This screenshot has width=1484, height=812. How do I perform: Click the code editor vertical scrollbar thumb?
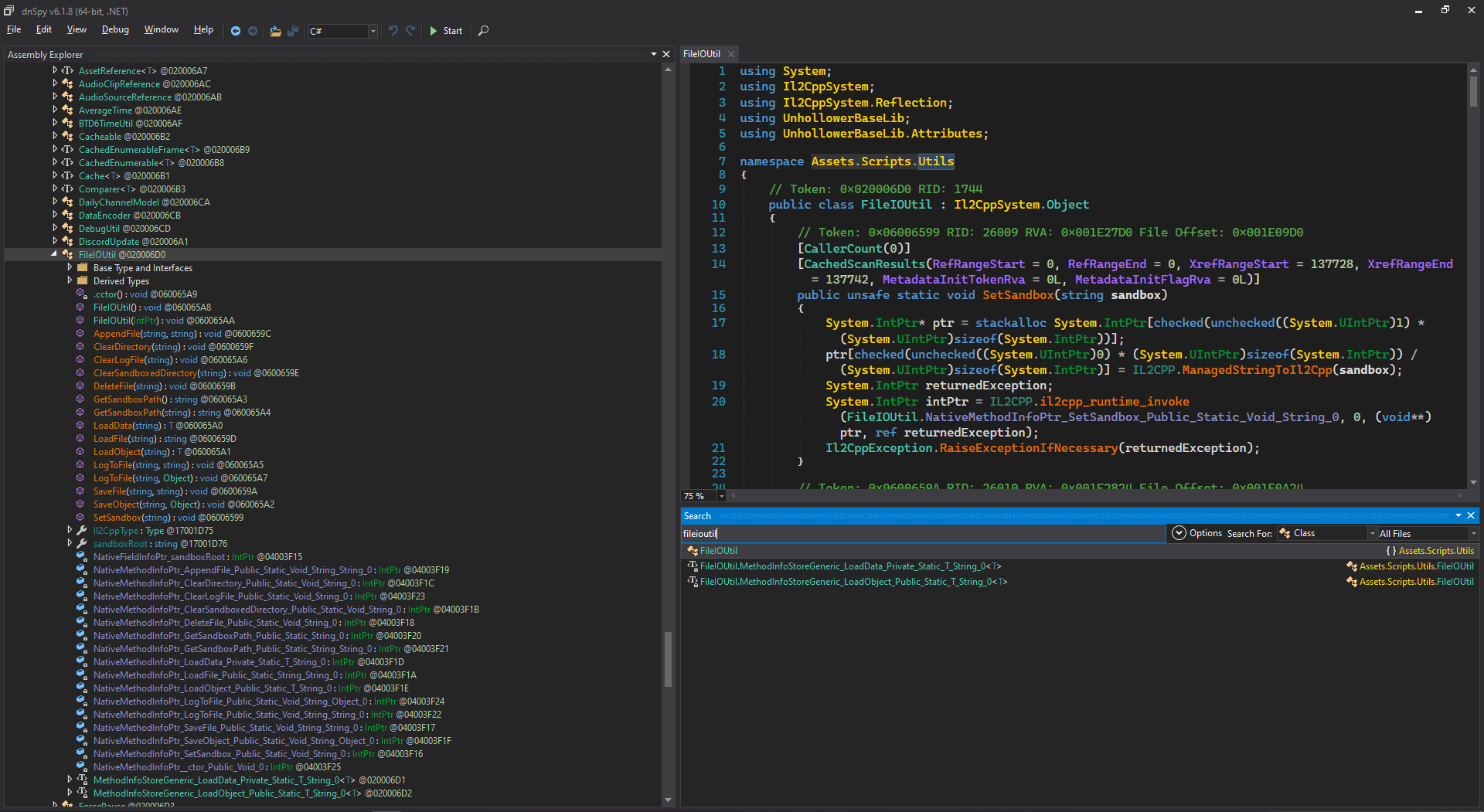point(1473,91)
